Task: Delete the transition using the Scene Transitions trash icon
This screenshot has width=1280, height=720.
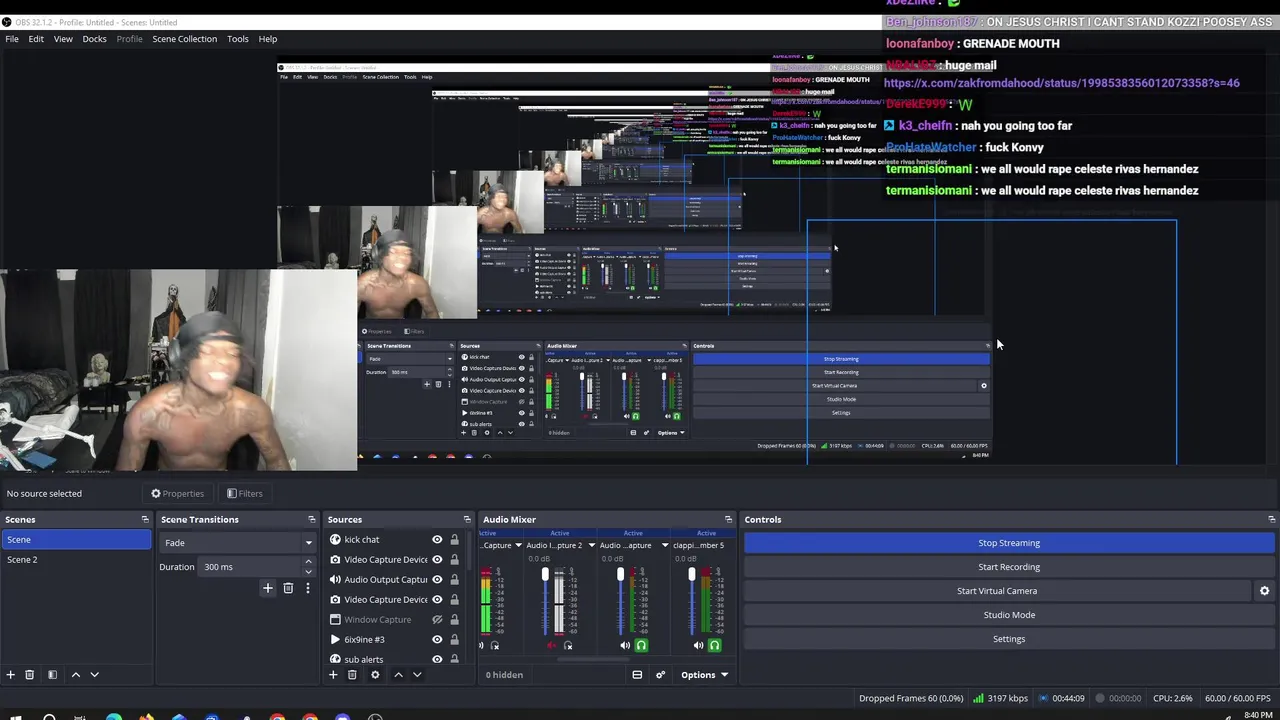Action: point(288,588)
